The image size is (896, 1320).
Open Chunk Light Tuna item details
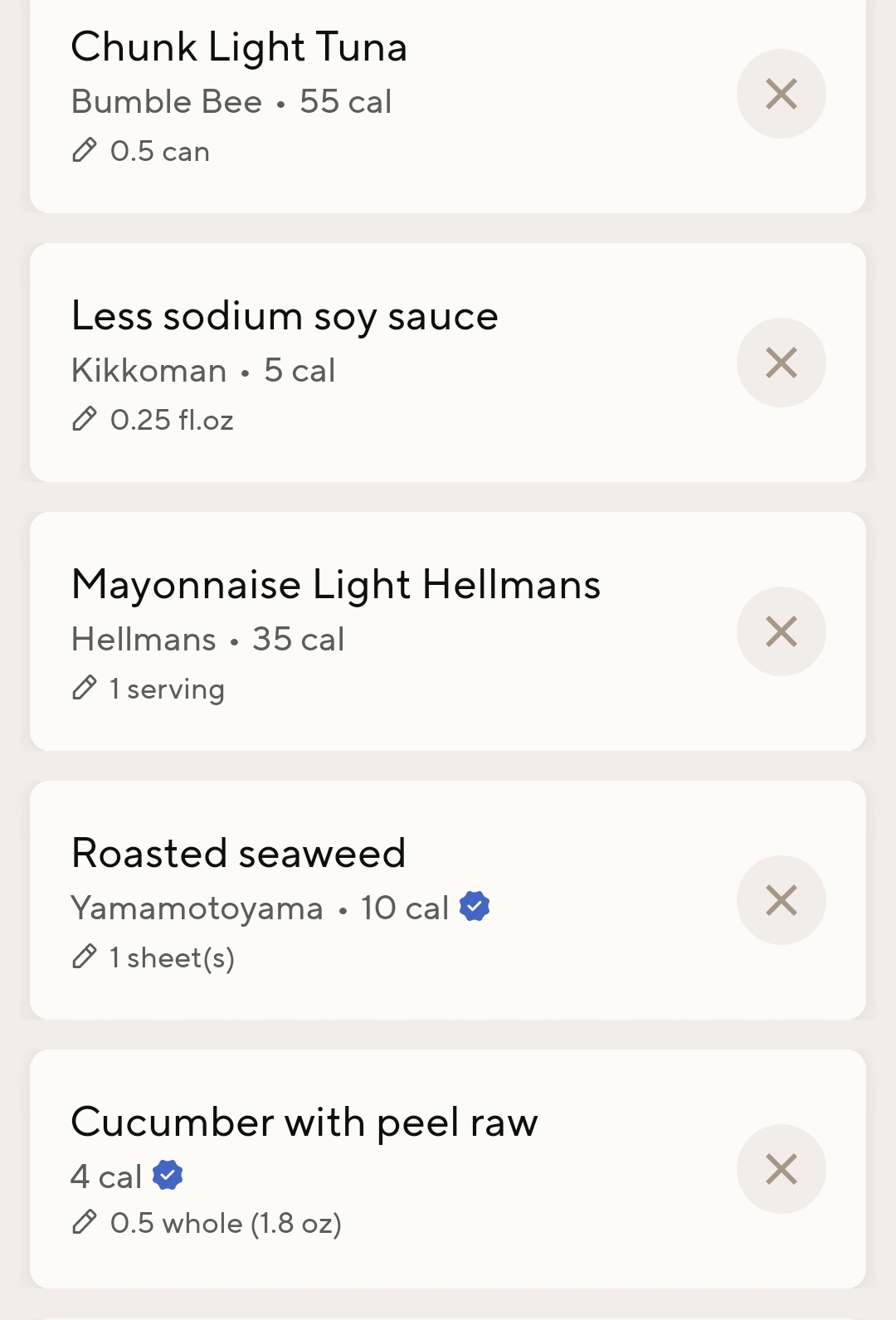pyautogui.click(x=239, y=47)
